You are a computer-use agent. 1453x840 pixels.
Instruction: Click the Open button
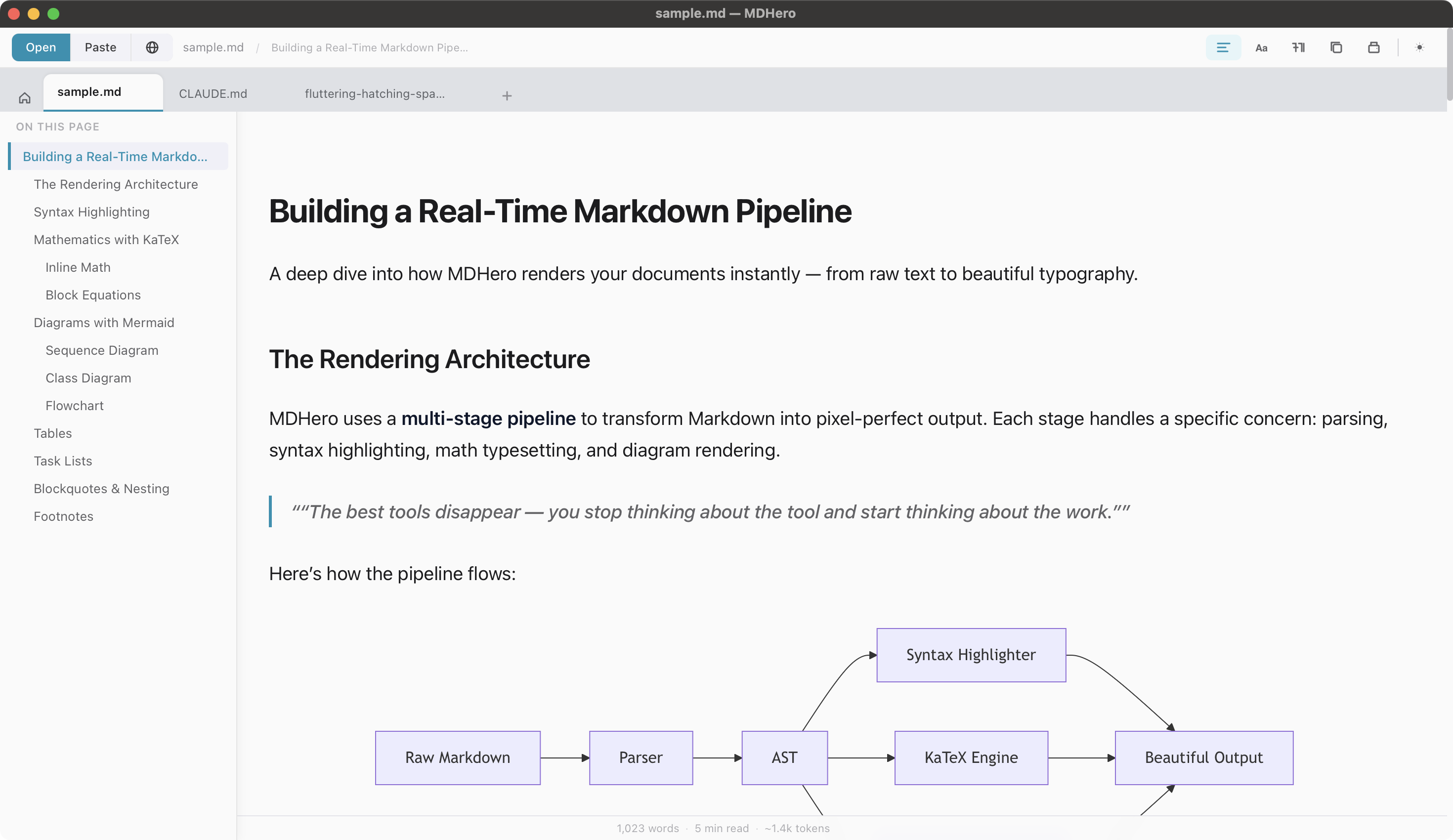pos(41,47)
